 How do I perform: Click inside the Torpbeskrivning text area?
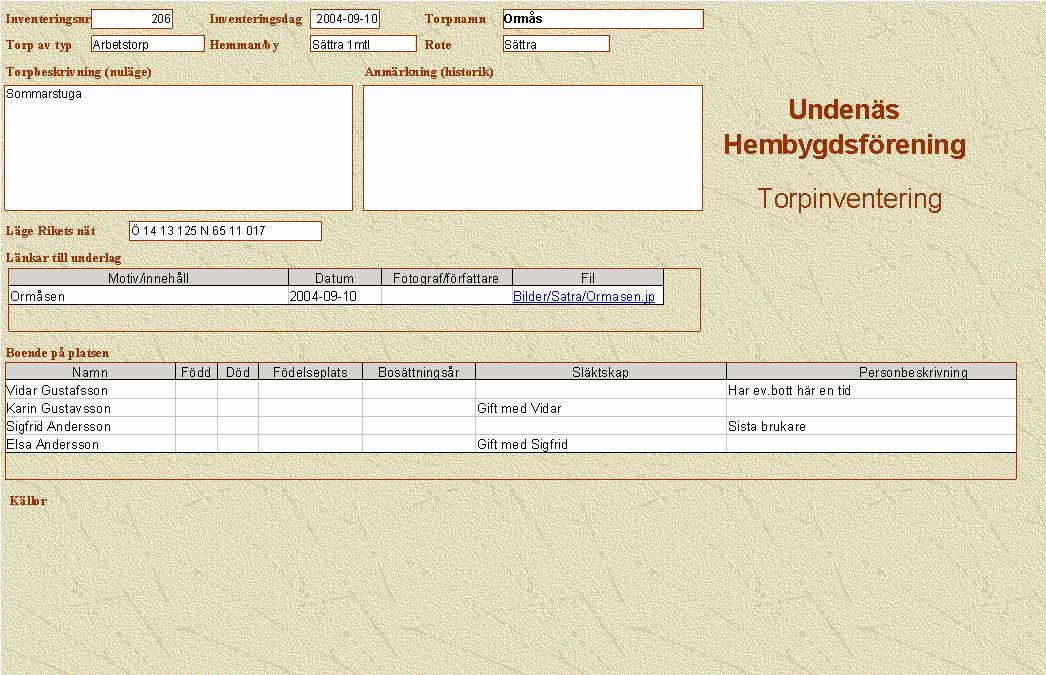pyautogui.click(x=179, y=148)
